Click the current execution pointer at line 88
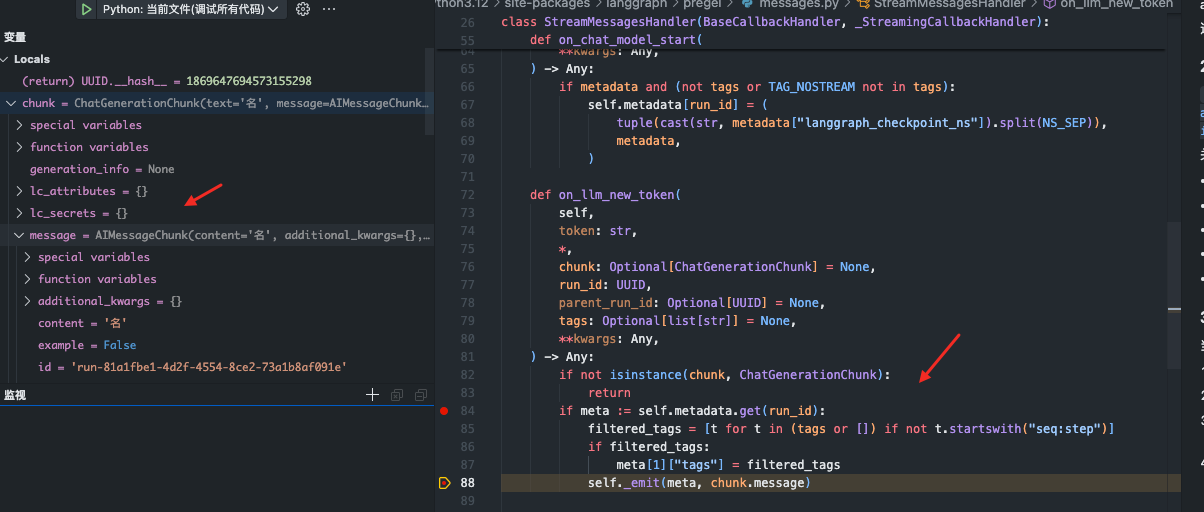Viewport: 1204px width, 512px height. [444, 483]
